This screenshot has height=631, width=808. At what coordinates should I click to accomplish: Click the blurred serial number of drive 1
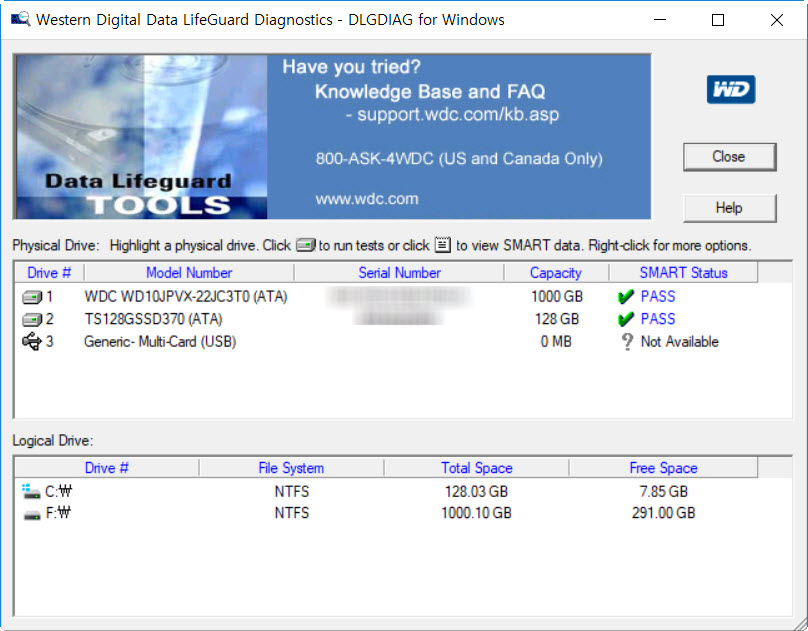[x=399, y=297]
